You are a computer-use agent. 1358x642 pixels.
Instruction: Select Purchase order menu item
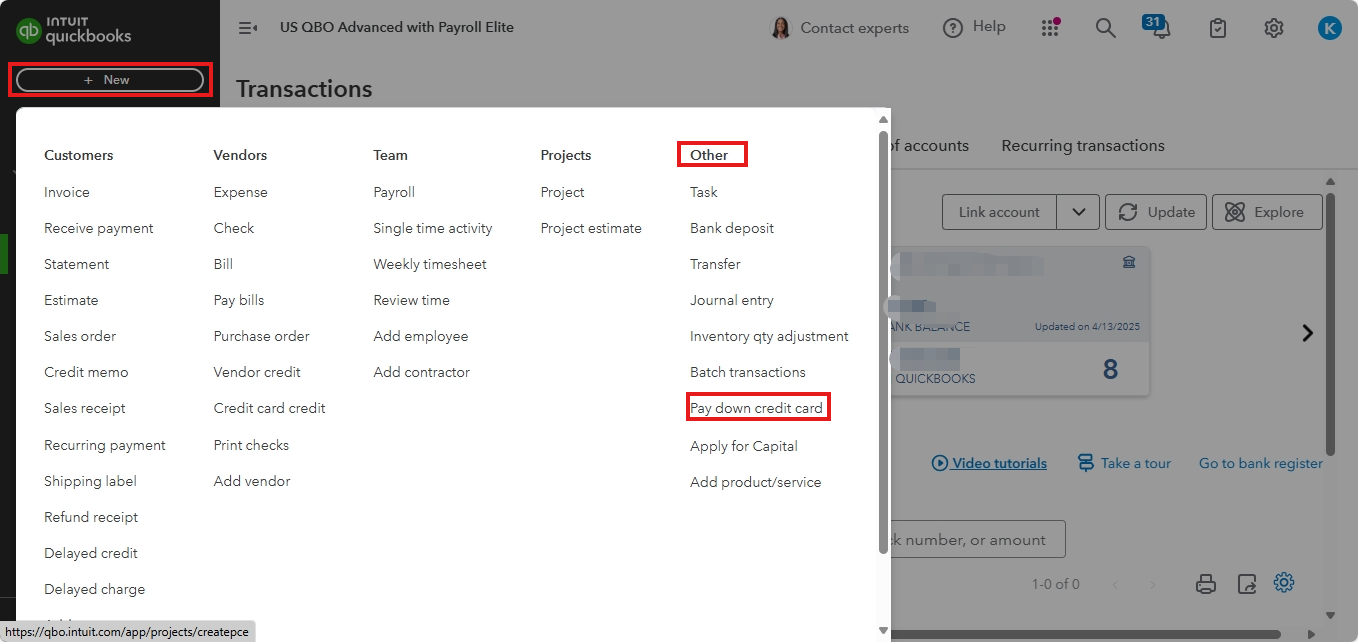click(262, 336)
